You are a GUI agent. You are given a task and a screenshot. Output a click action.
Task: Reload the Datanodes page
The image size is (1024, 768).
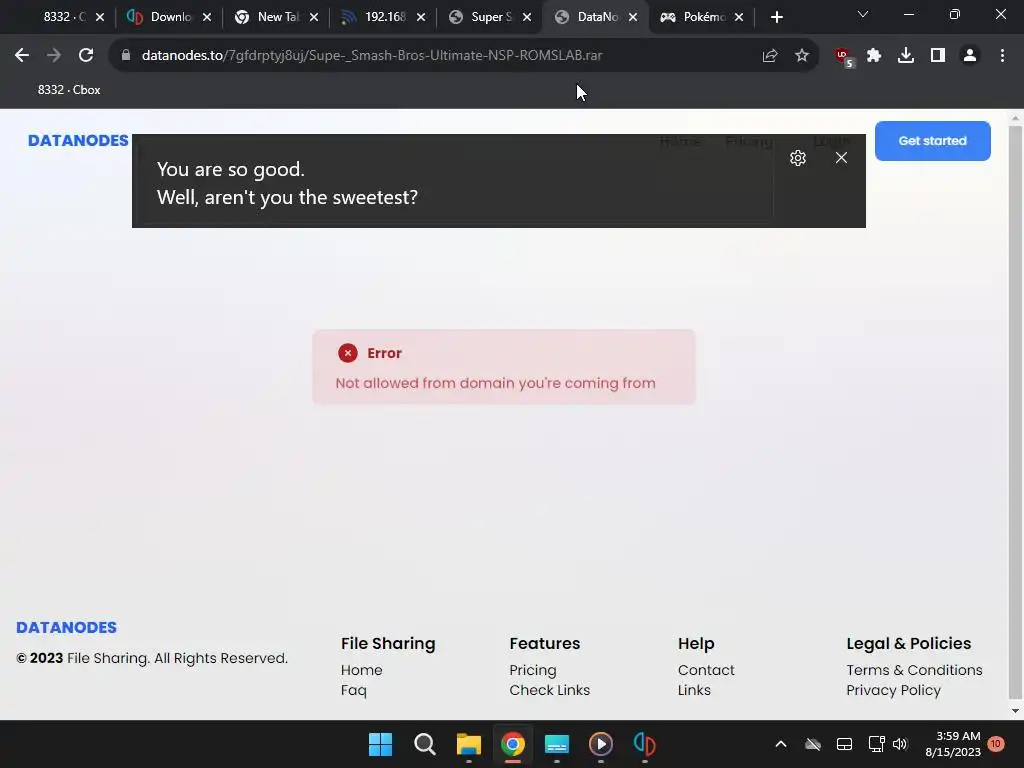[86, 56]
